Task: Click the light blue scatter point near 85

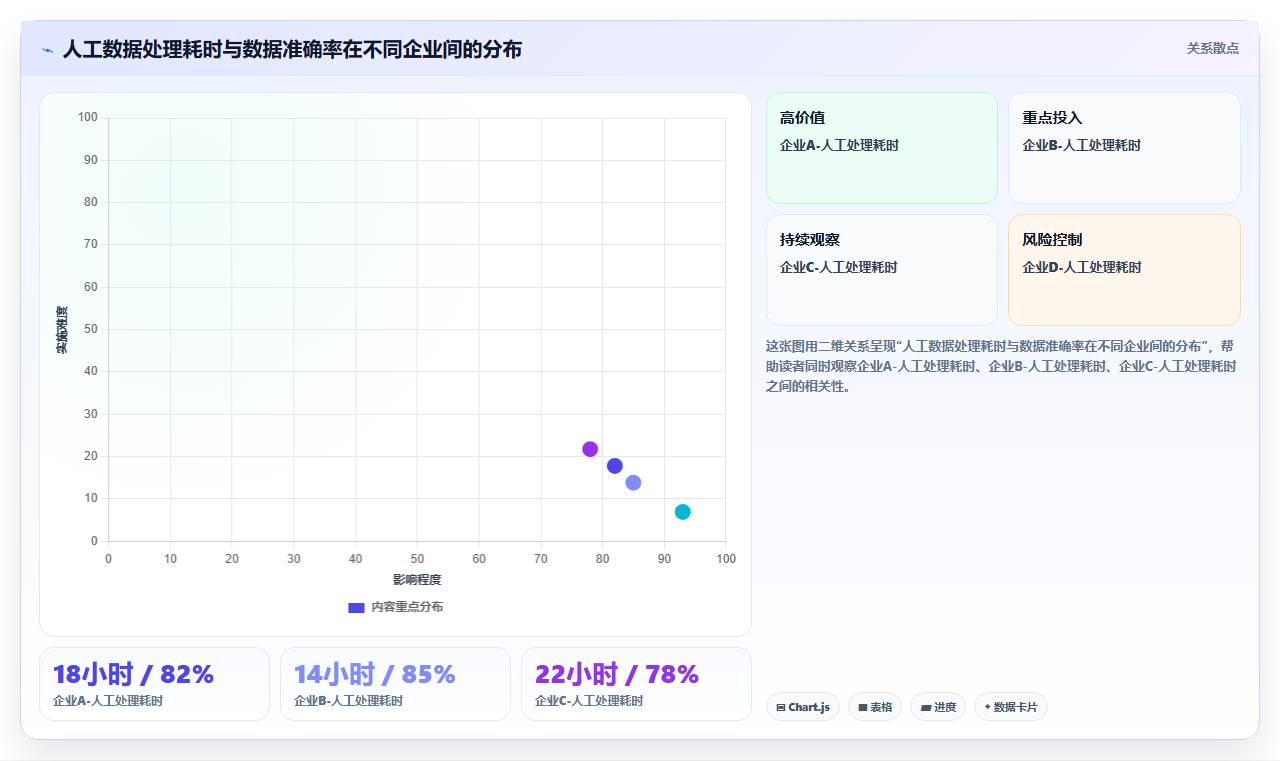Action: pyautogui.click(x=633, y=483)
